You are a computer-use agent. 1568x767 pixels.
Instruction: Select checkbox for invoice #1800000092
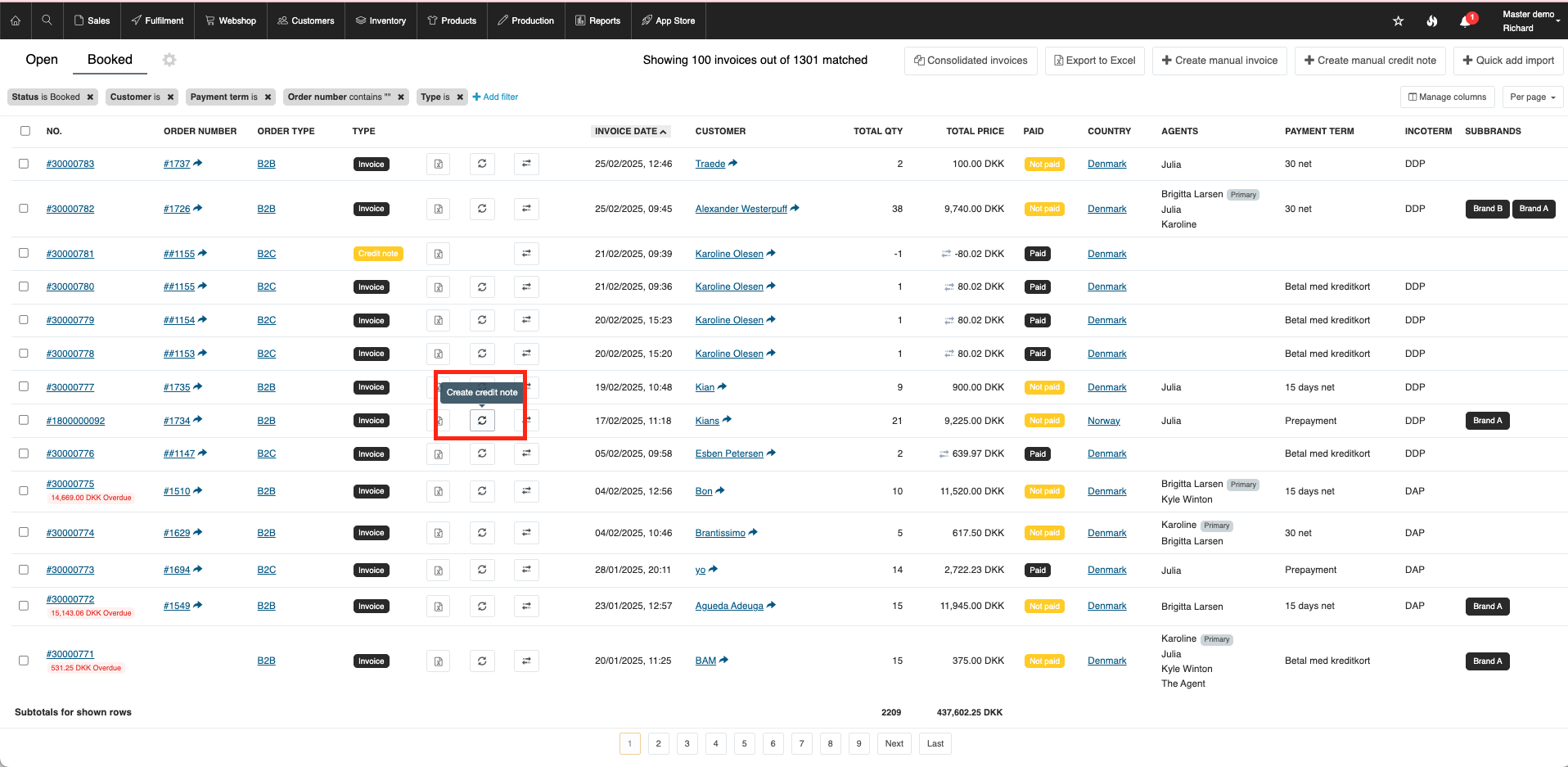24,420
